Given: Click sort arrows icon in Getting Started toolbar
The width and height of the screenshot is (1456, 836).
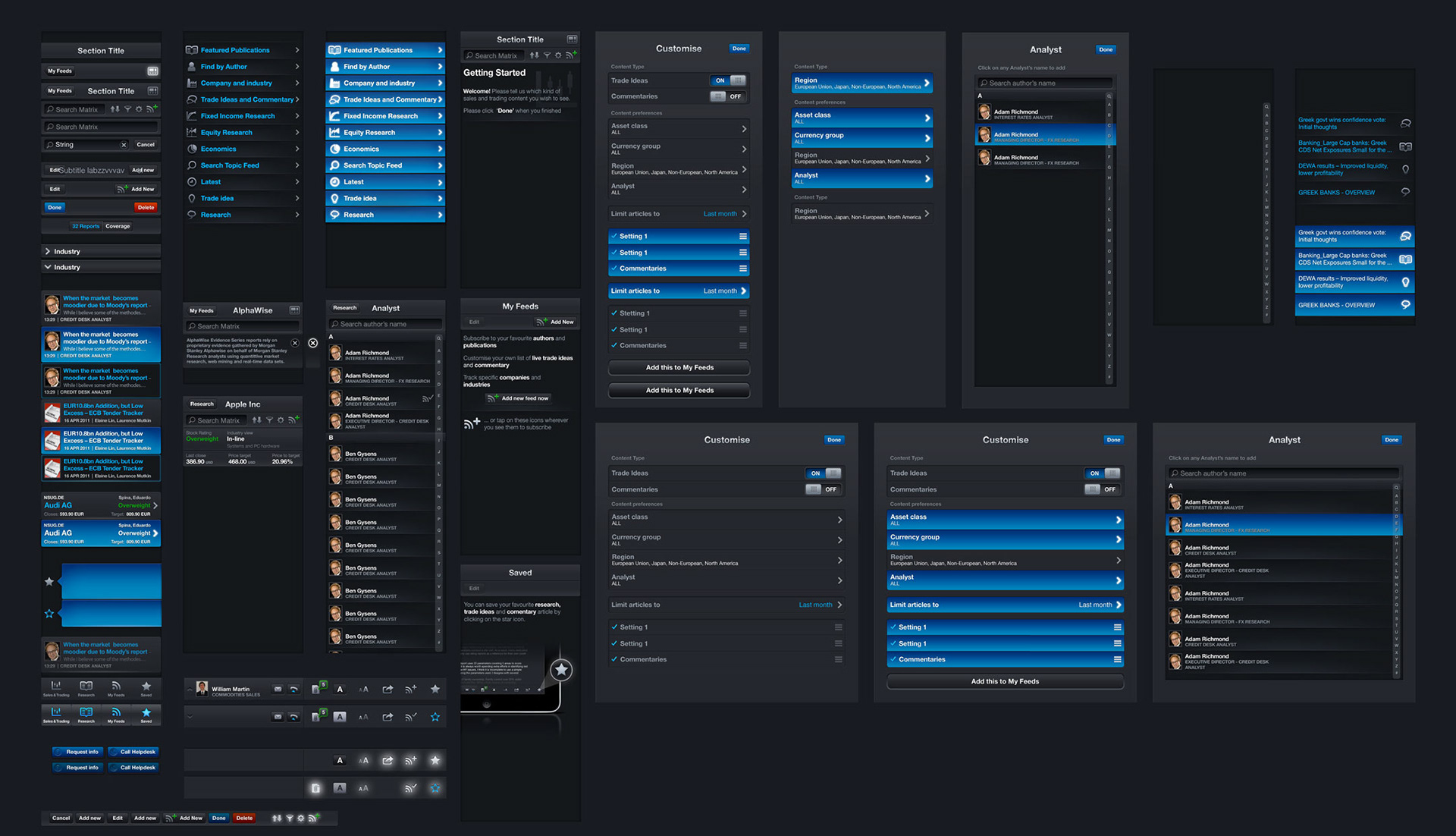Looking at the screenshot, I should (x=535, y=55).
